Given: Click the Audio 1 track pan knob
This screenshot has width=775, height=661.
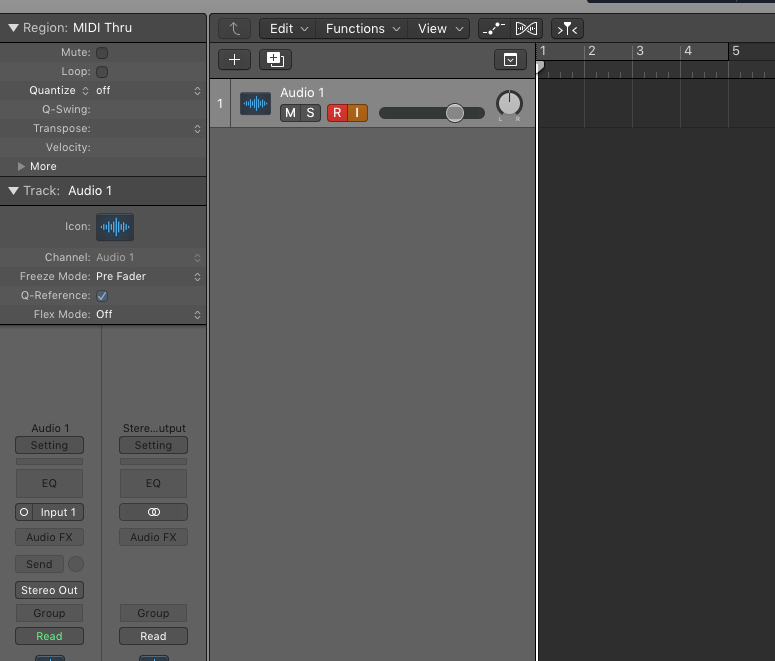Looking at the screenshot, I should coord(509,104).
